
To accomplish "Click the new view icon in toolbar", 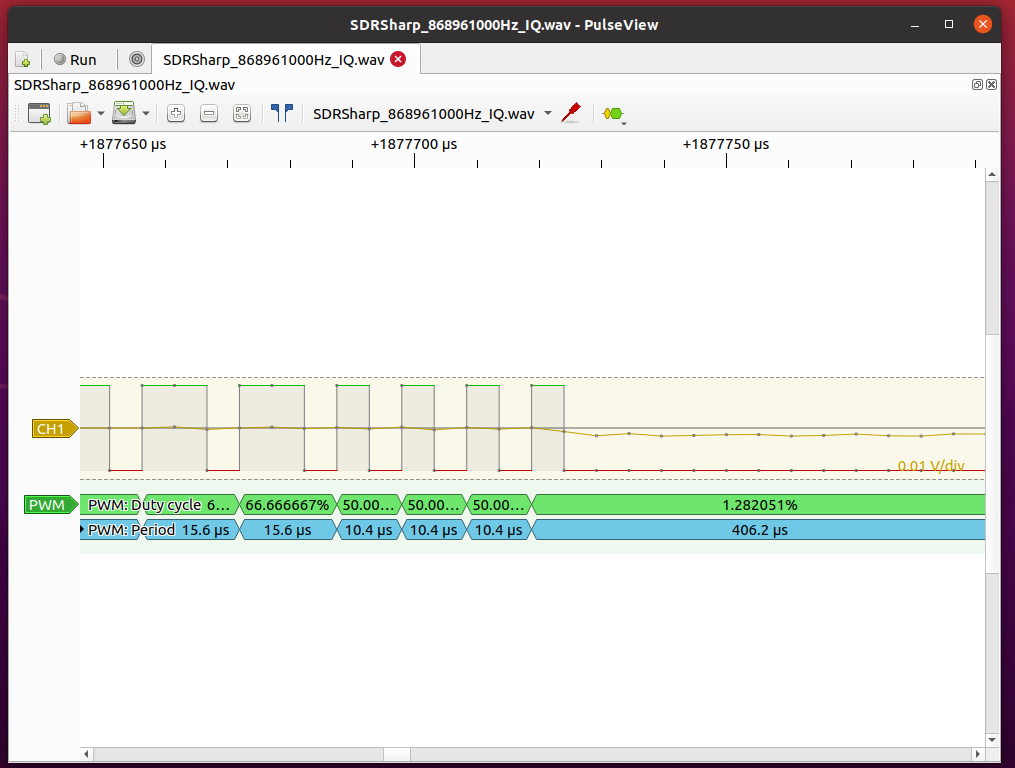I will click(39, 113).
